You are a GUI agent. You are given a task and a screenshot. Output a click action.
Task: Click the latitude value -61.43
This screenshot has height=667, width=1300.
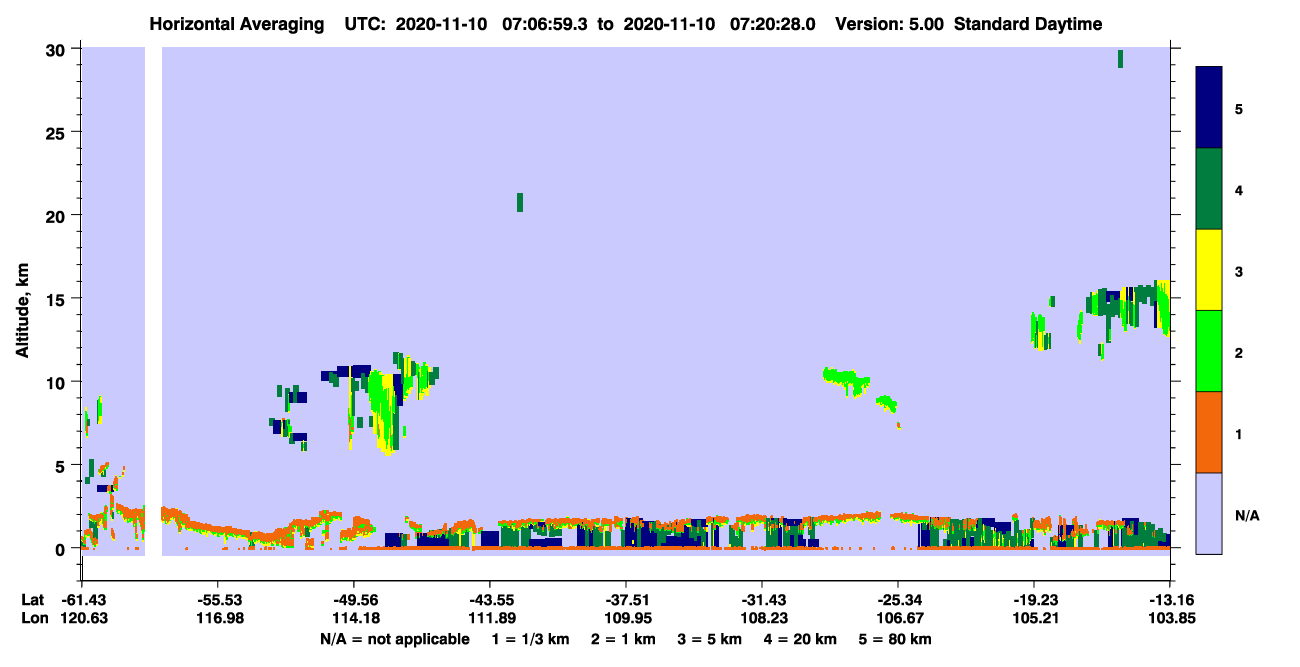point(84,600)
